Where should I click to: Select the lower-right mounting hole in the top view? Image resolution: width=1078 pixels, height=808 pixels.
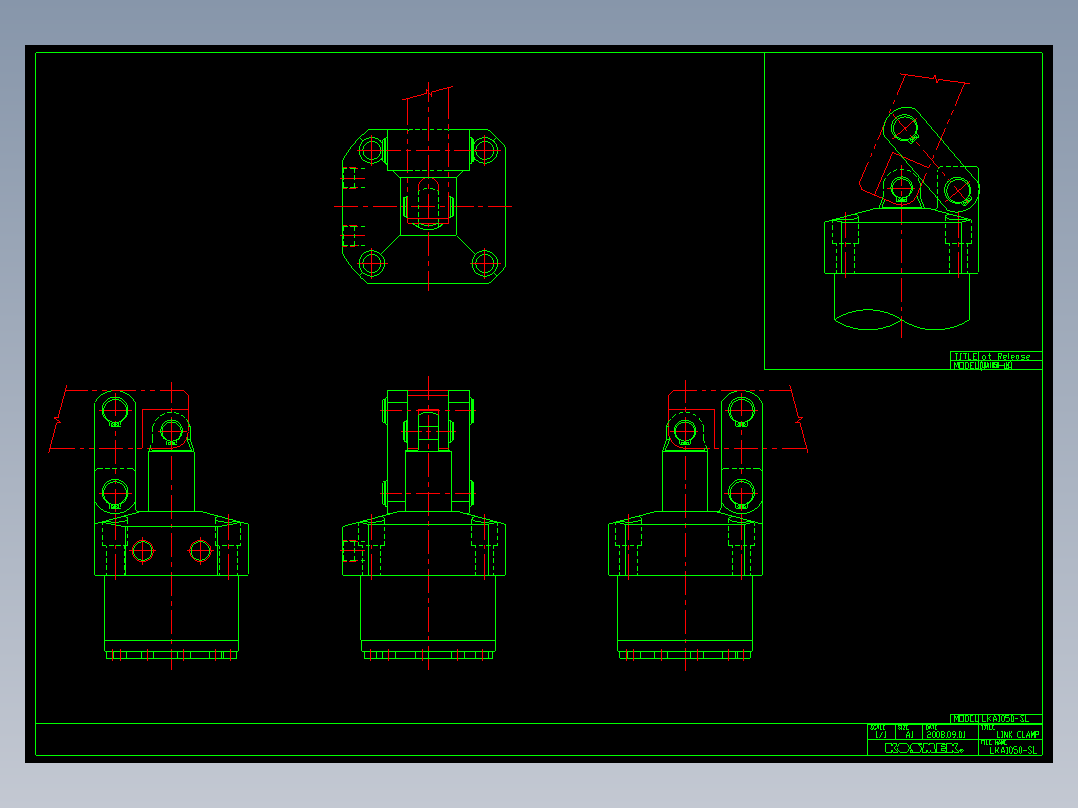(484, 263)
